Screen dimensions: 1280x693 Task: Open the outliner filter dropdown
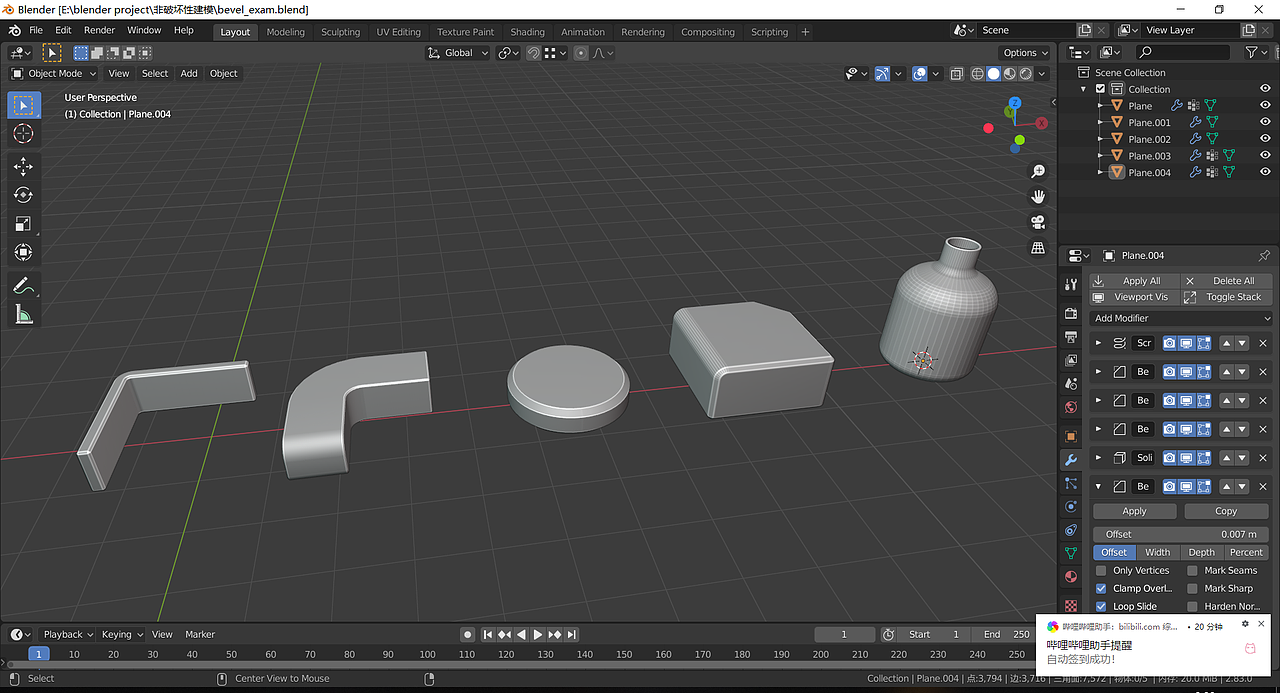coord(1256,52)
